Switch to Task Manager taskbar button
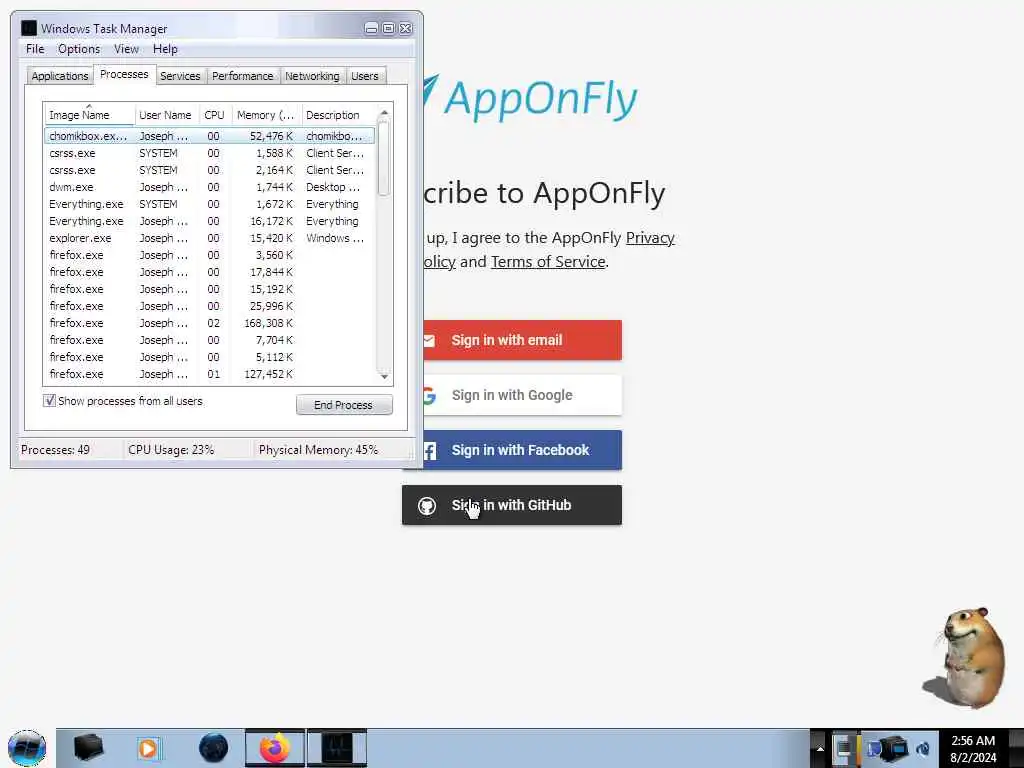This screenshot has width=1024, height=768. (x=337, y=748)
